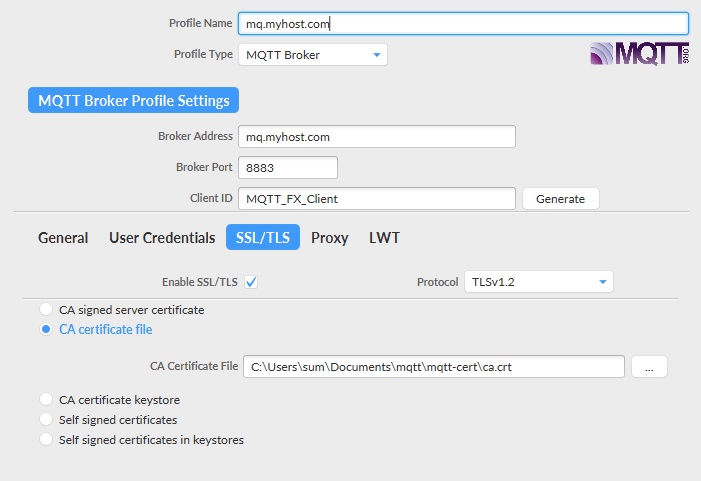Select CA certificate file radio button
This screenshot has width=701, height=481.
46,329
